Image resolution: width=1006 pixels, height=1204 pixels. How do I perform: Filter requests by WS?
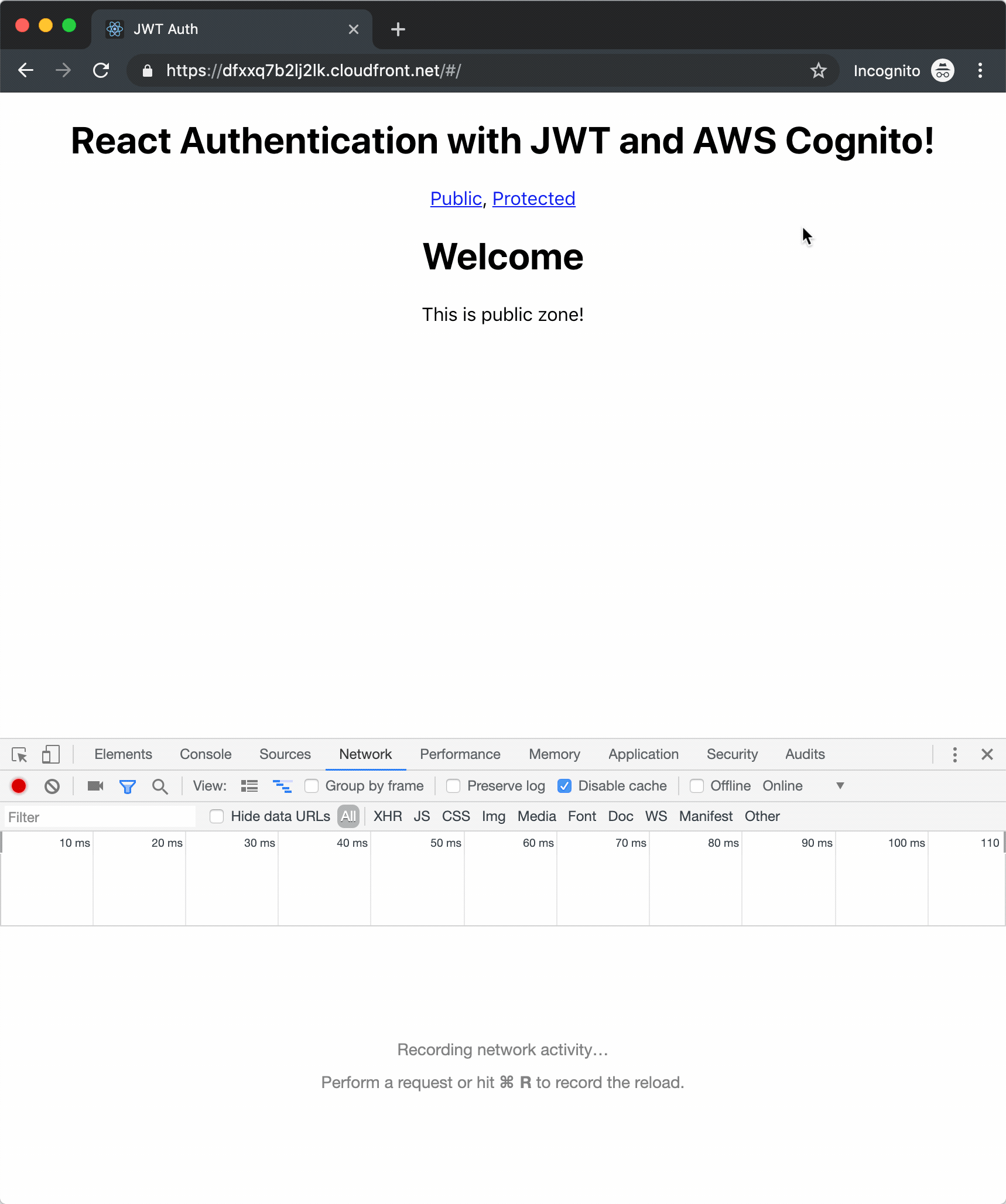[x=656, y=816]
